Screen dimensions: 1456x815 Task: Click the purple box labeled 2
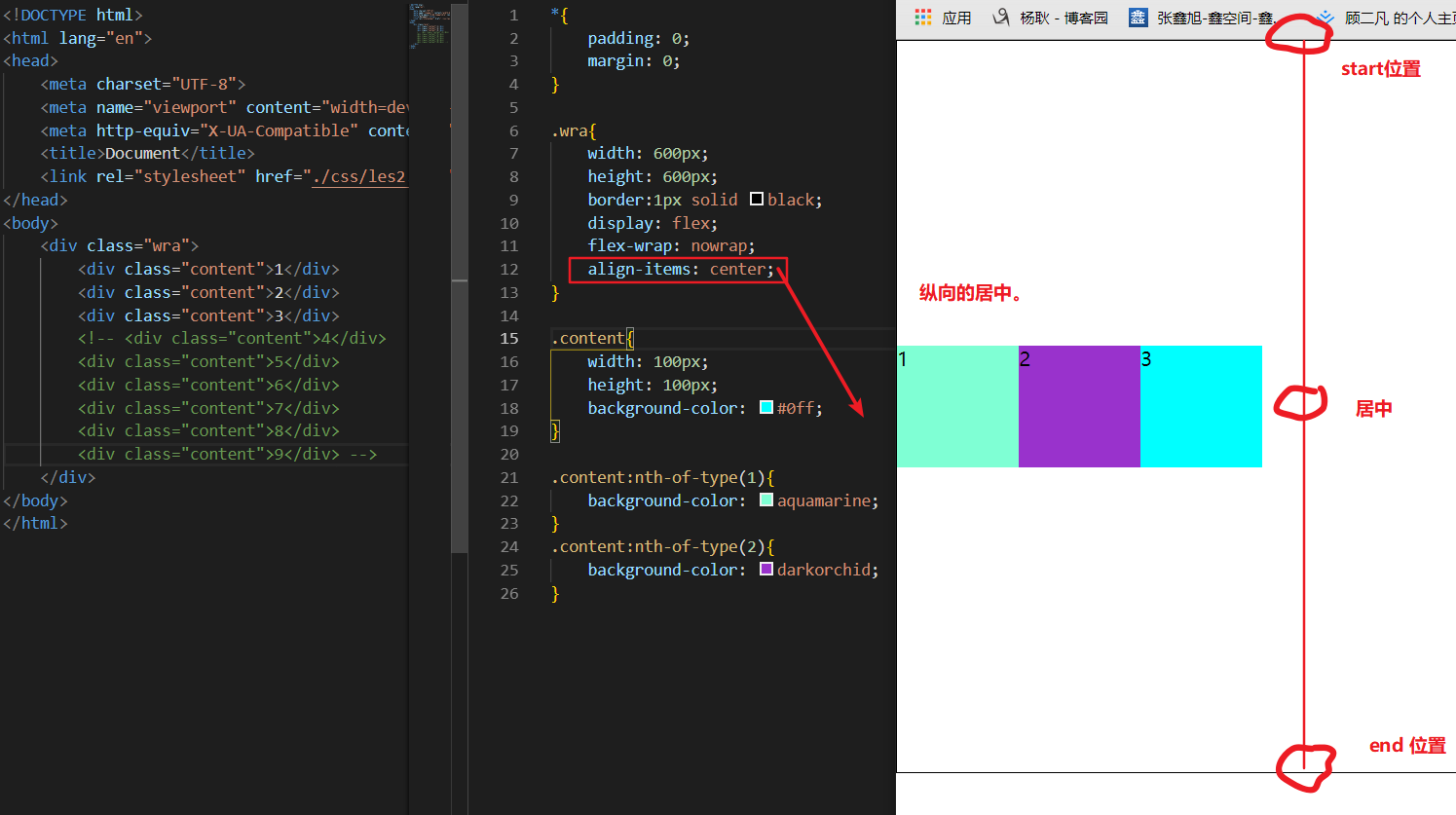coord(1079,407)
